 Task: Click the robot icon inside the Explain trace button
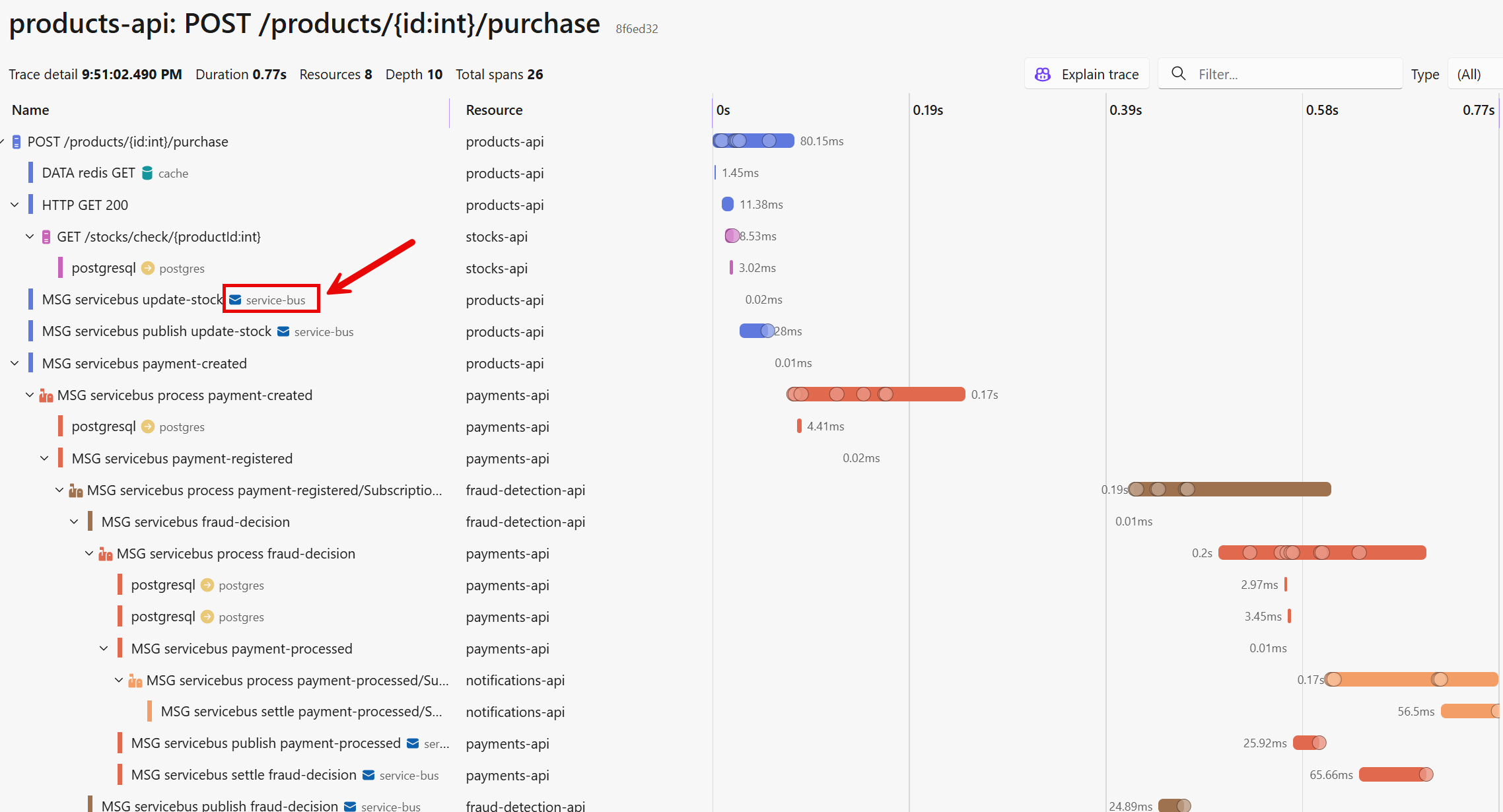1043,74
